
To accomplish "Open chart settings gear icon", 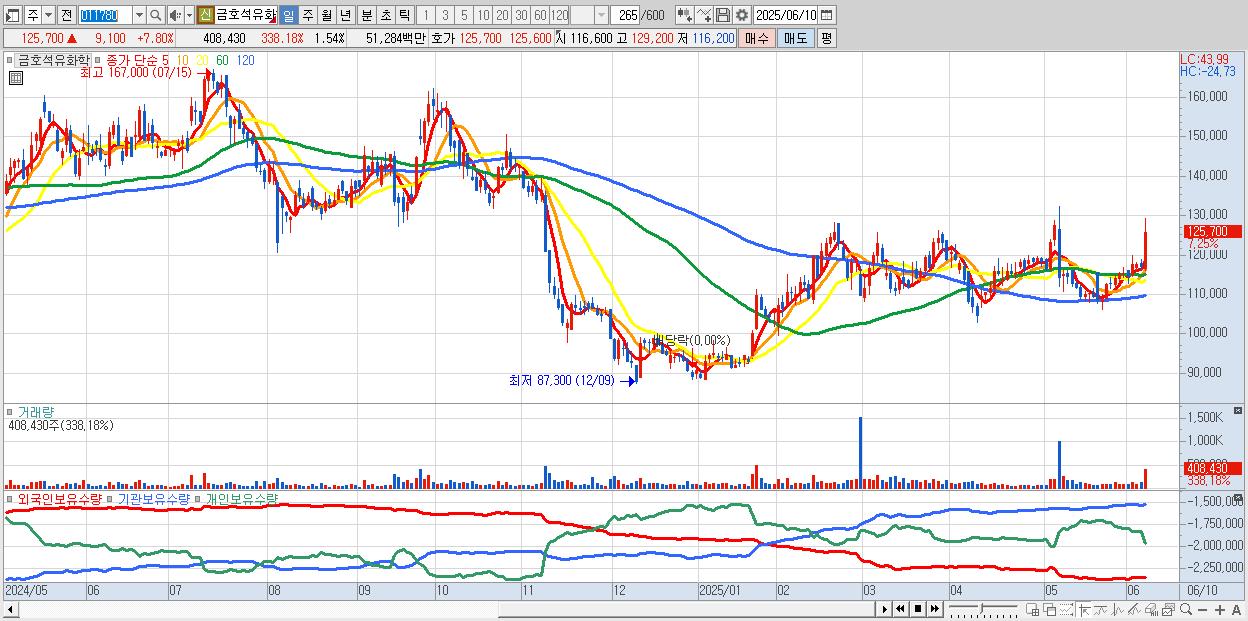I will pyautogui.click(x=742, y=15).
